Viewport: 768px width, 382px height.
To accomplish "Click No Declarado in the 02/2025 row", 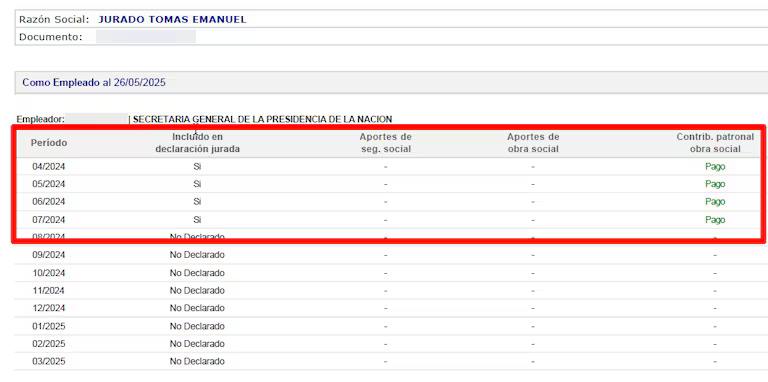I will click(x=197, y=344).
